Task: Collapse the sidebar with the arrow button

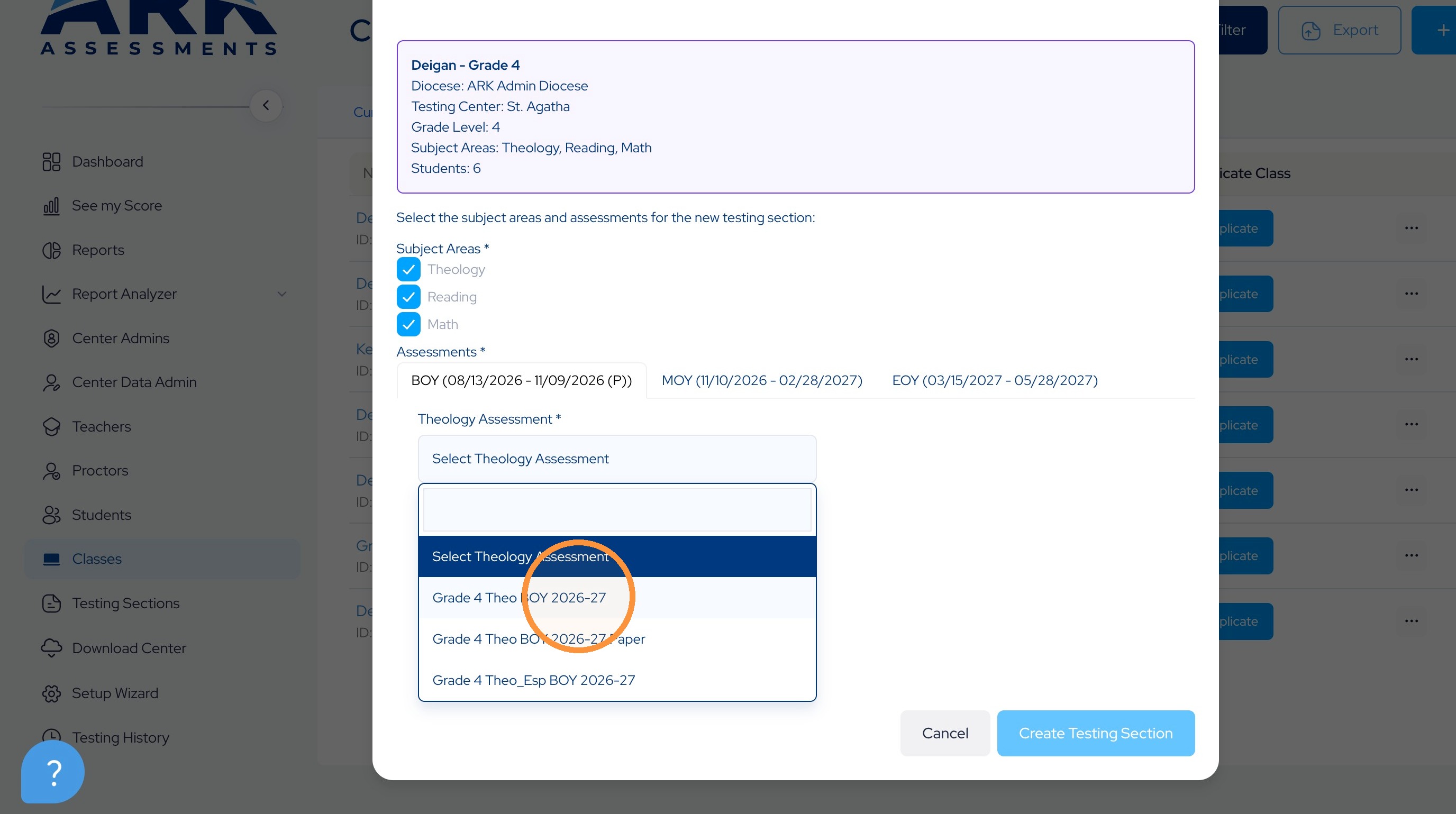Action: pyautogui.click(x=266, y=106)
